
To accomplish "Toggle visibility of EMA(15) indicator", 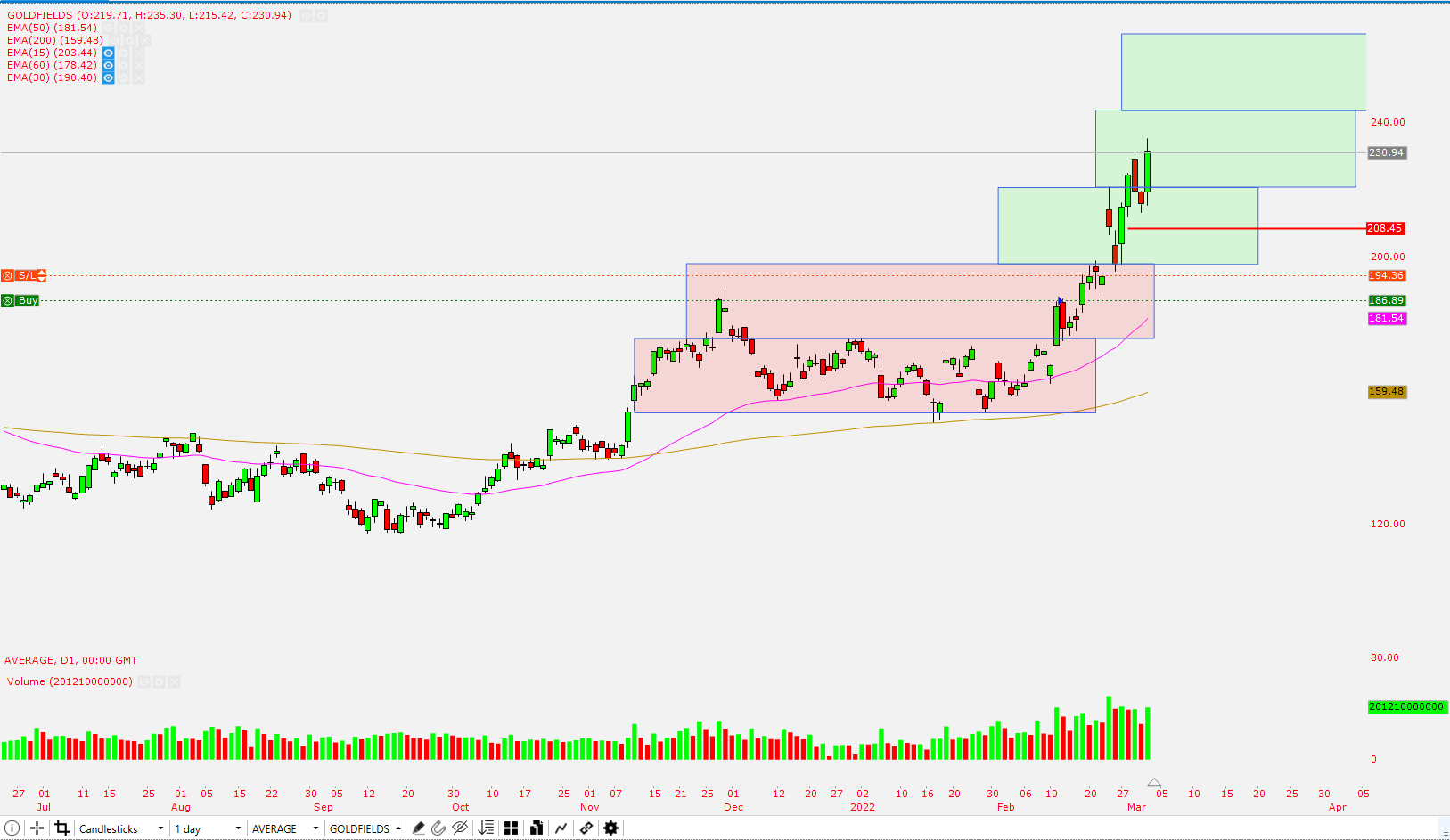I will coord(108,53).
